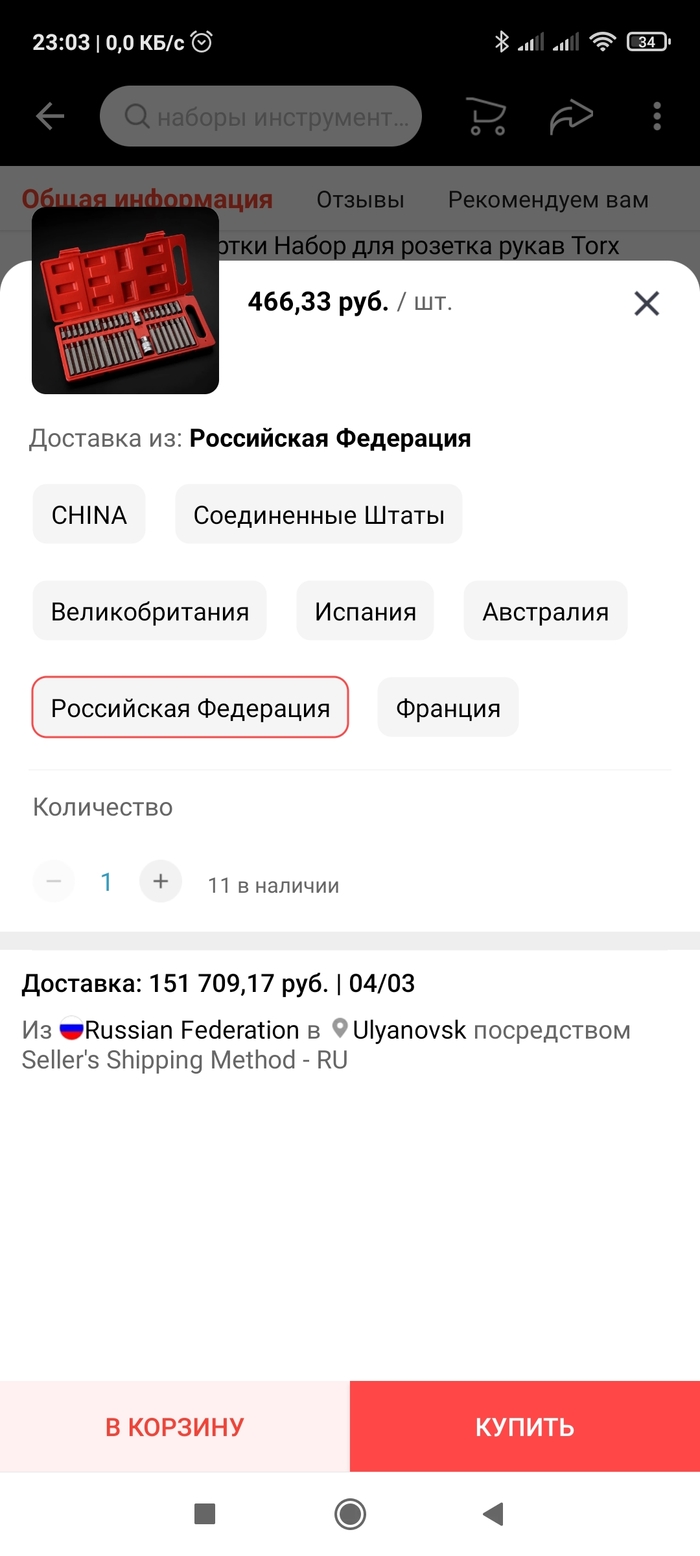Choose Соединенные Штаты shipping option
Image resolution: width=700 pixels, height=1556 pixels.
[318, 515]
